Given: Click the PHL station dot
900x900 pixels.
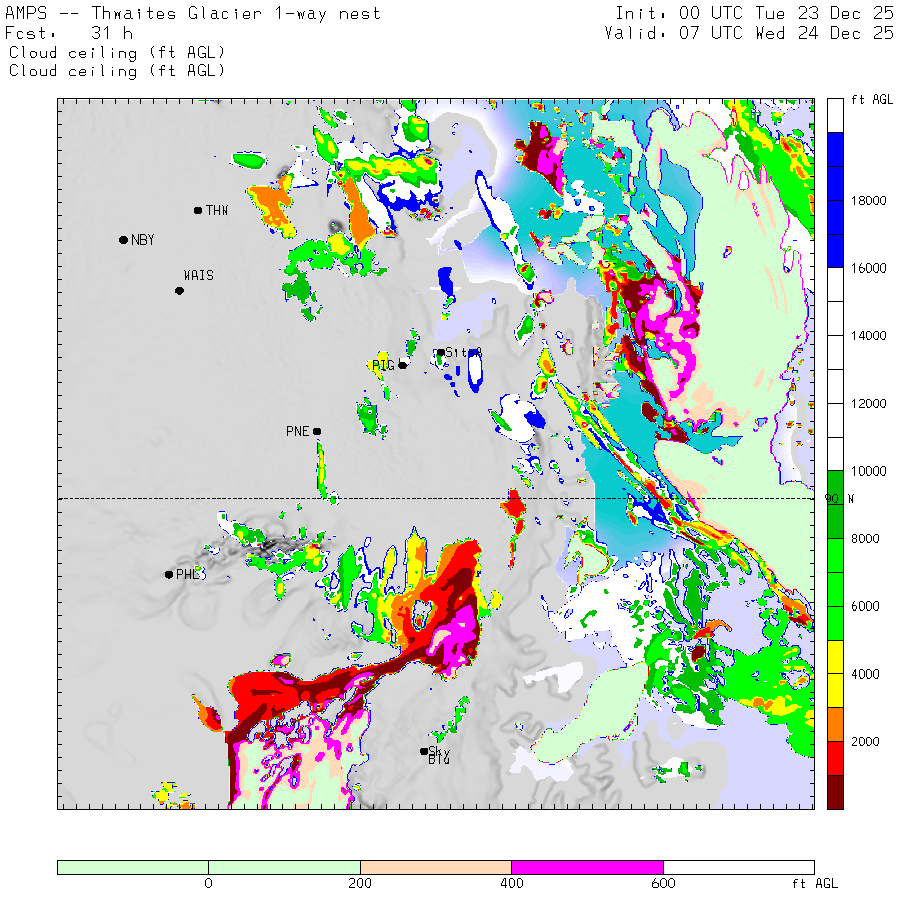Looking at the screenshot, I should (x=169, y=574).
